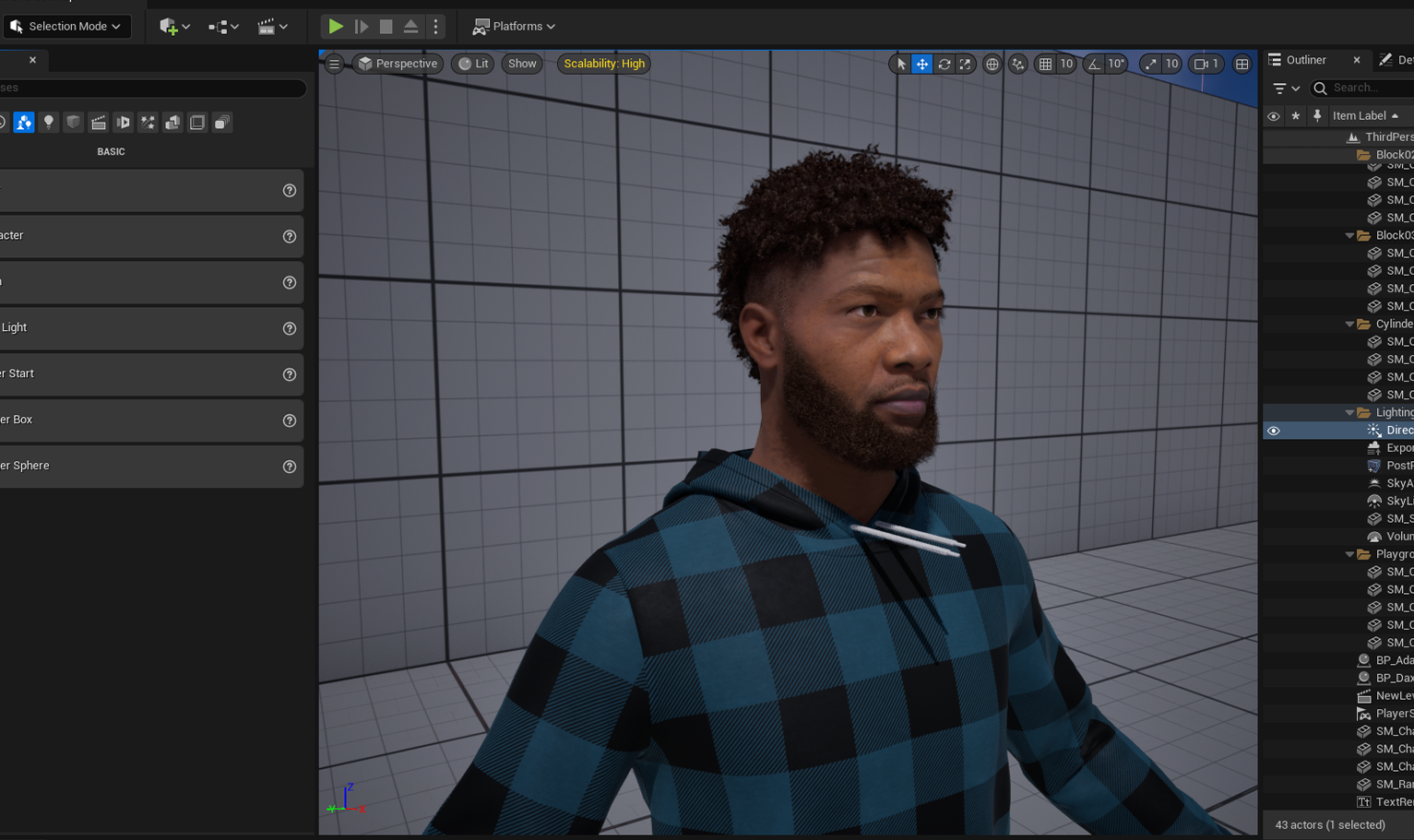Hide the selected DirectionalLight actor via eye
Screen dimensions: 1414x840
(1273, 431)
